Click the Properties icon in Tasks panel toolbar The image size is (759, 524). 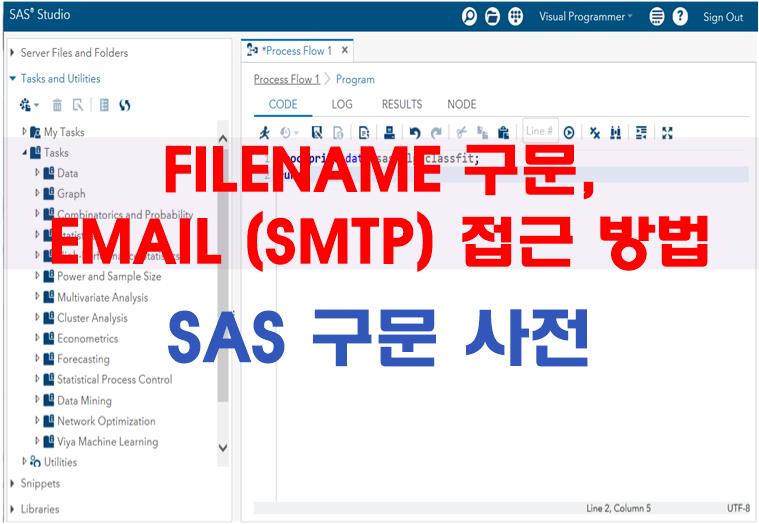[x=78, y=105]
